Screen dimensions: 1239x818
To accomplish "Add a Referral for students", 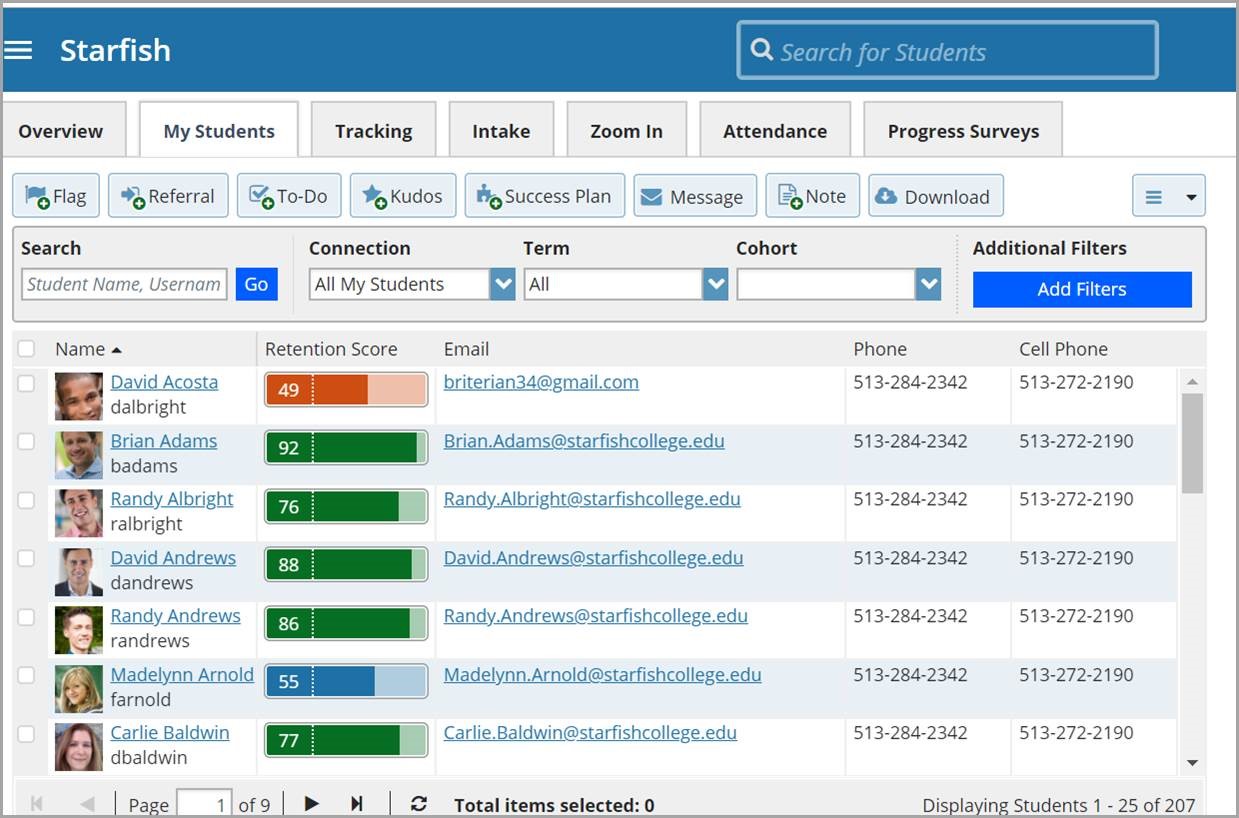I will (x=168, y=196).
